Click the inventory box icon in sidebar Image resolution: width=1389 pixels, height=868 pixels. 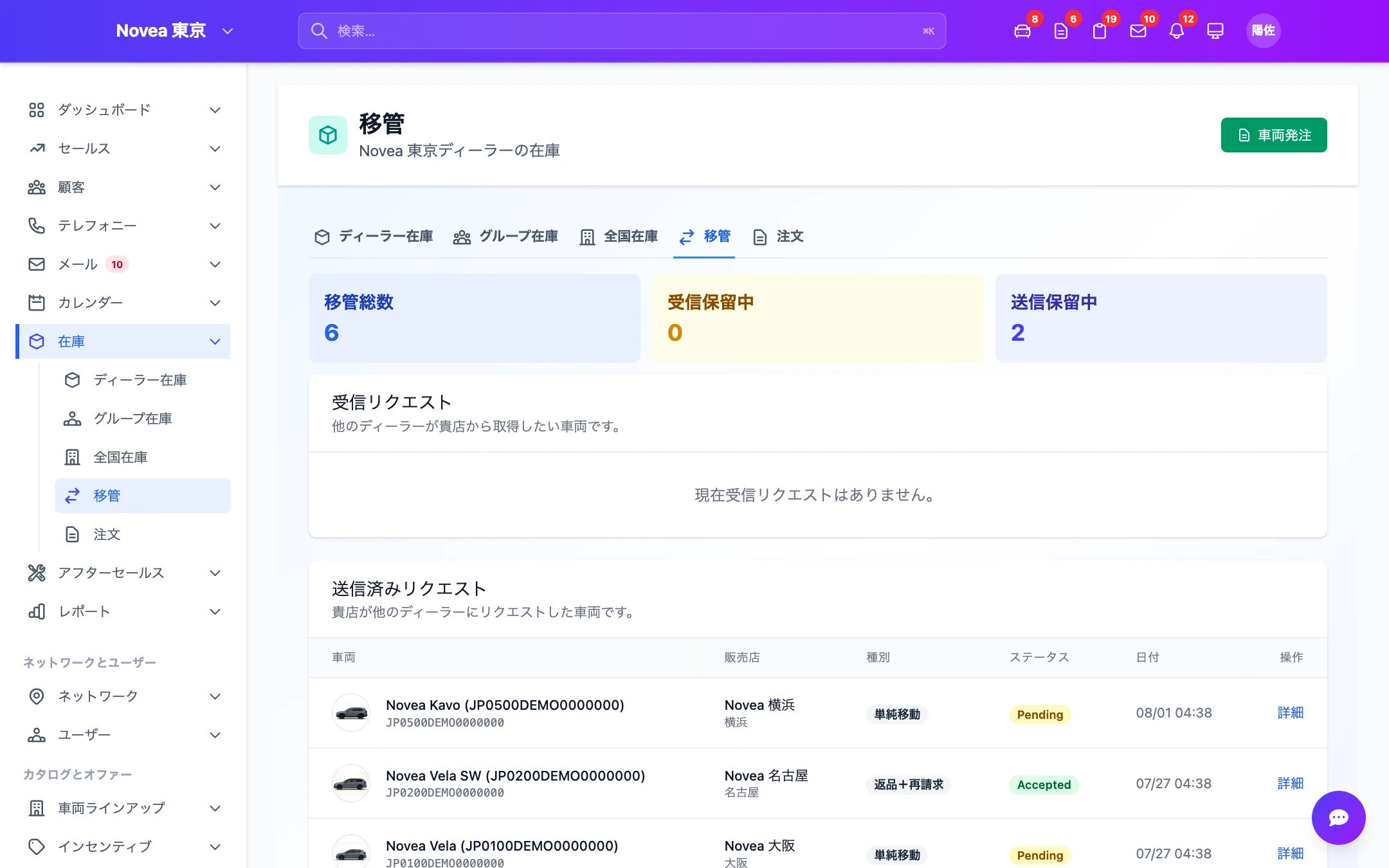tap(37, 341)
